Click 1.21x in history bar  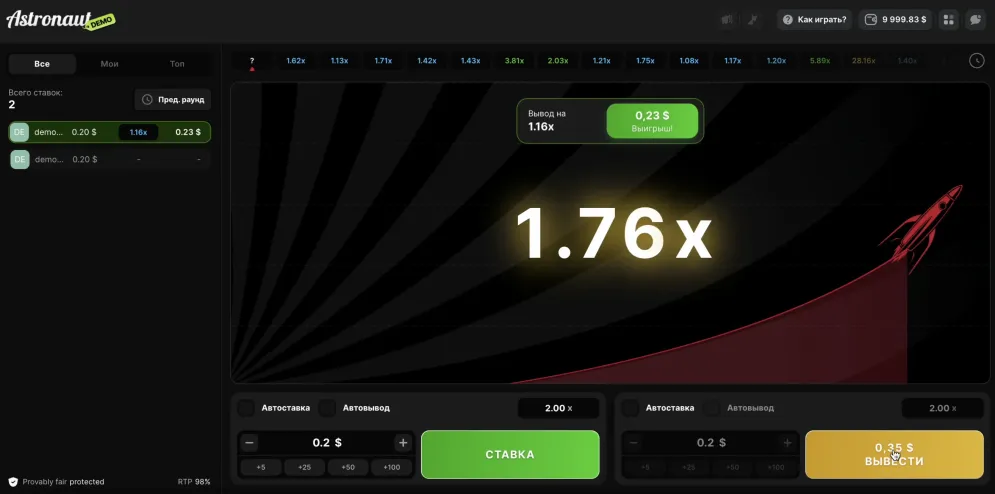pyautogui.click(x=602, y=61)
